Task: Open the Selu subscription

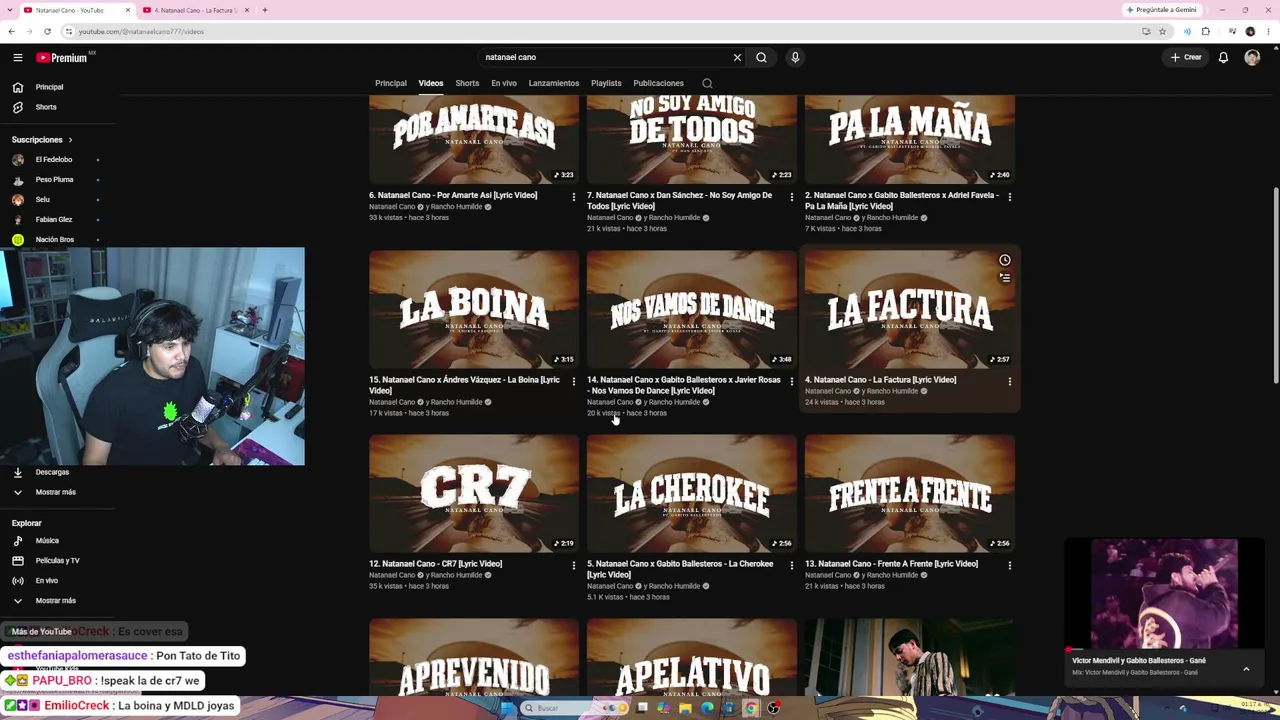Action: [42, 200]
